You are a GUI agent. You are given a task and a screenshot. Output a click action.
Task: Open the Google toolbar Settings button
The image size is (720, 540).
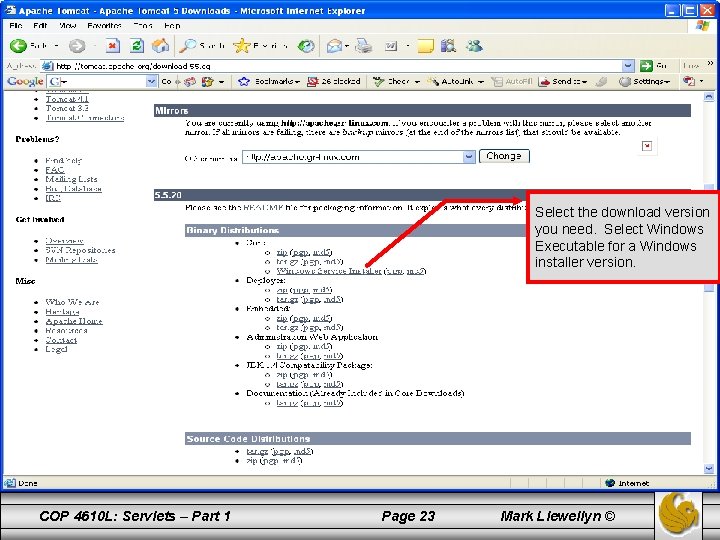644,81
